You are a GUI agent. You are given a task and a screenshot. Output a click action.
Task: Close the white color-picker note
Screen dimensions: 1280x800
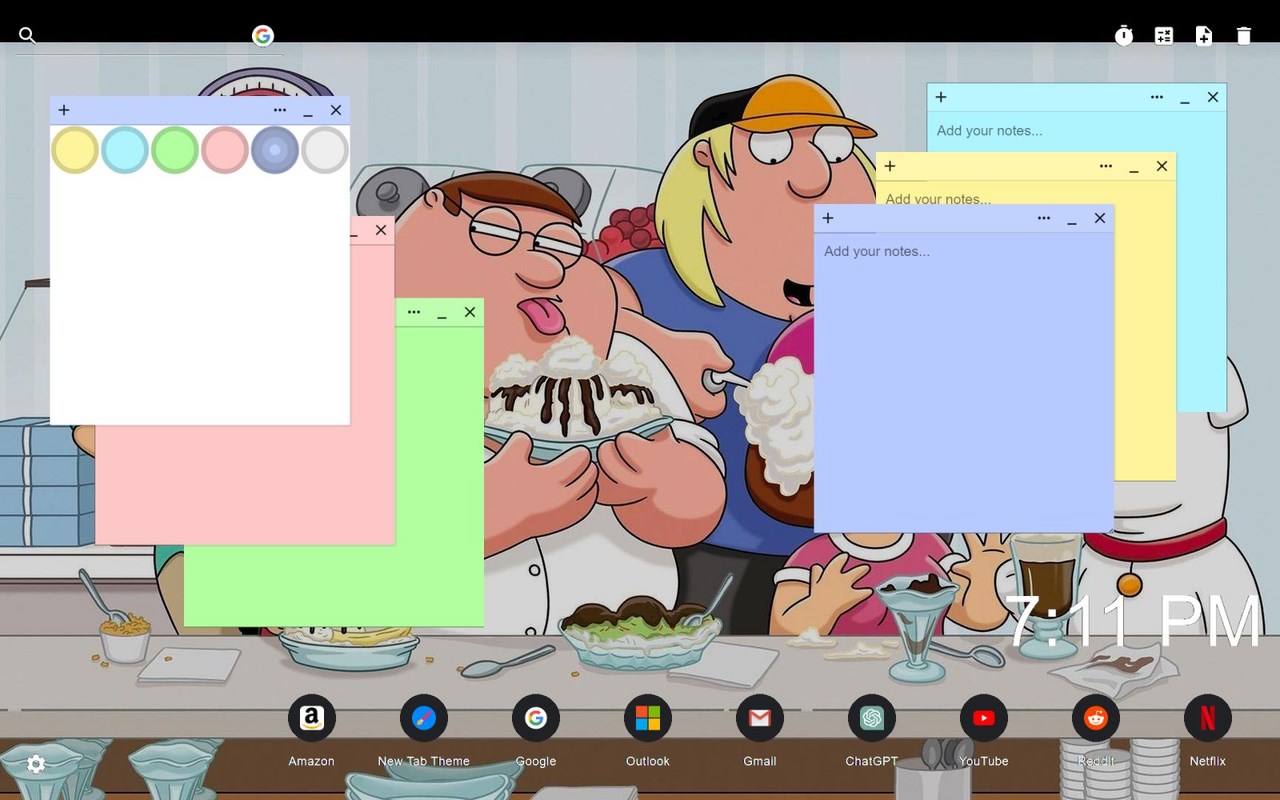pos(336,110)
